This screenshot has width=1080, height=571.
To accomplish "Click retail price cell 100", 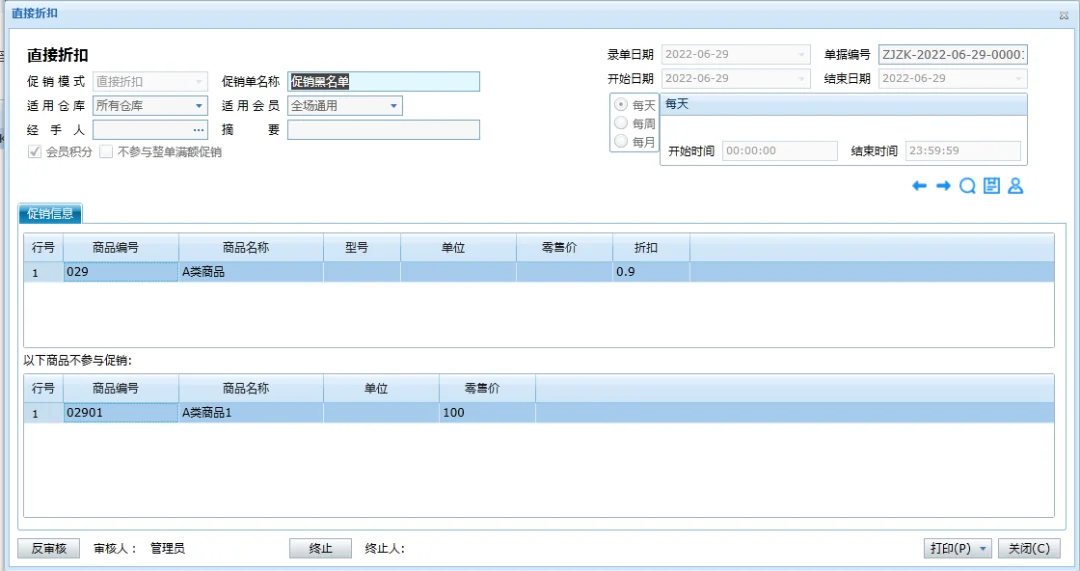I will tap(487, 413).
